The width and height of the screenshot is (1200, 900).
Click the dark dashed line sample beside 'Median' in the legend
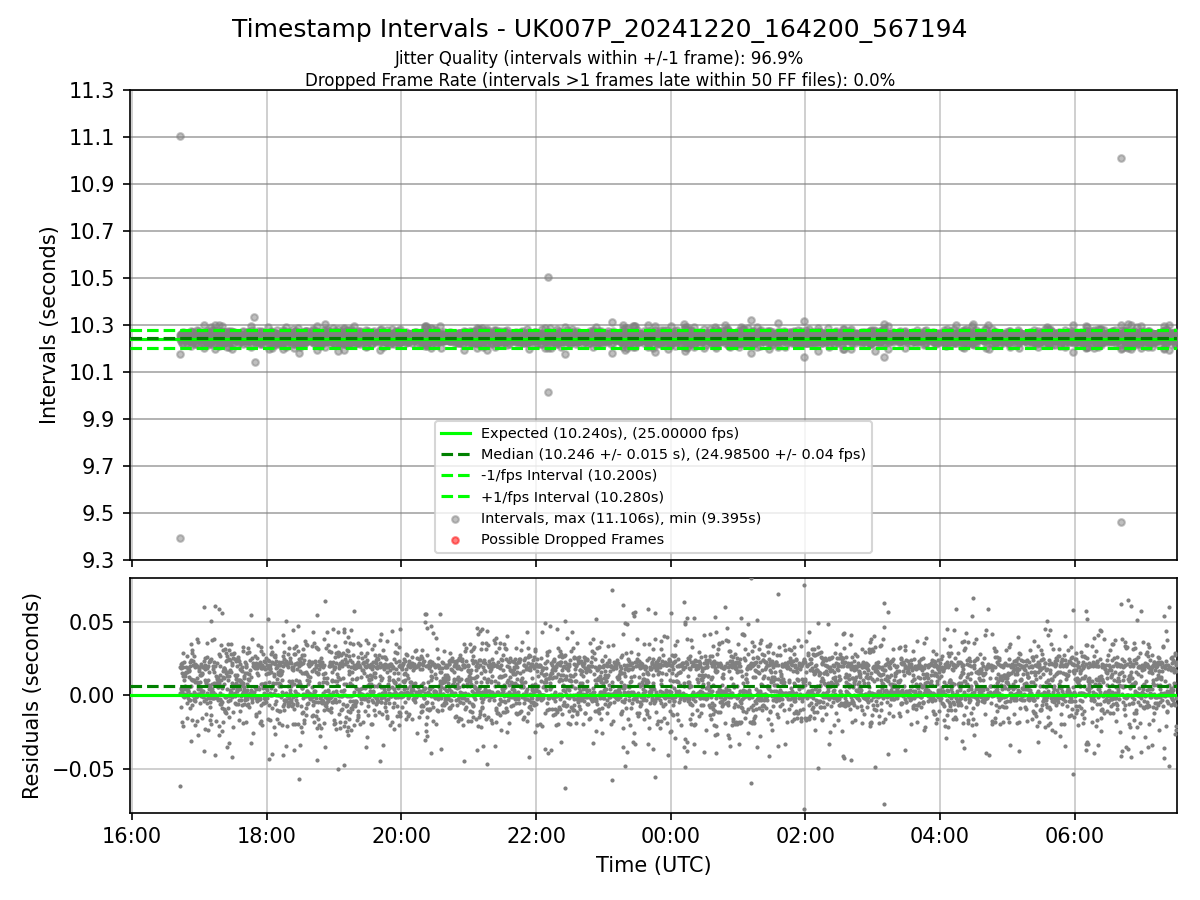pos(455,454)
